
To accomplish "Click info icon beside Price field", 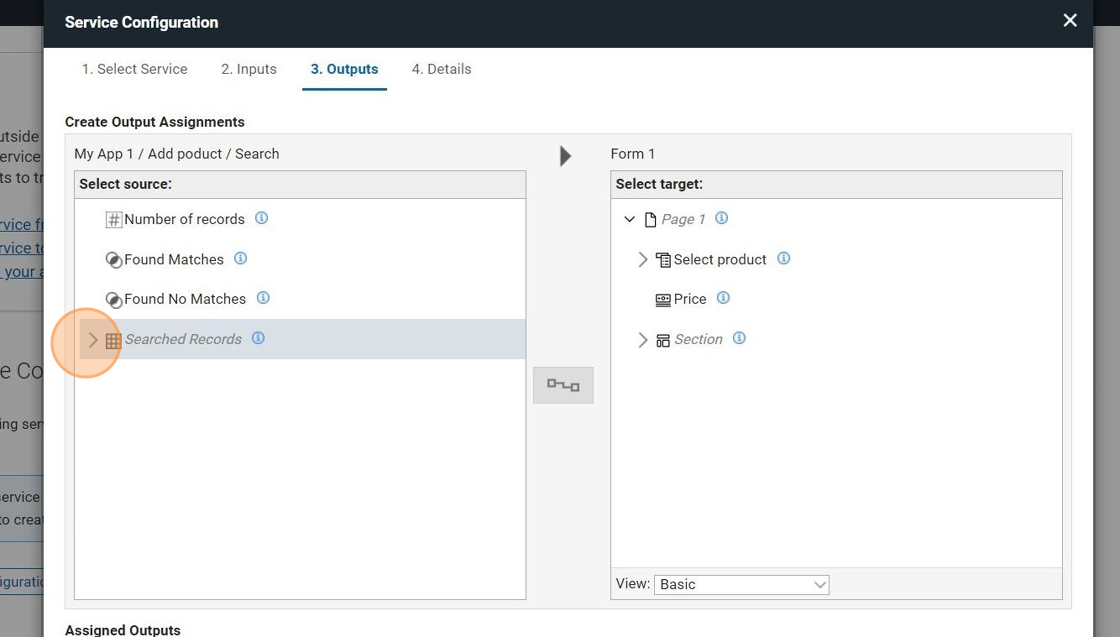I will (723, 298).
